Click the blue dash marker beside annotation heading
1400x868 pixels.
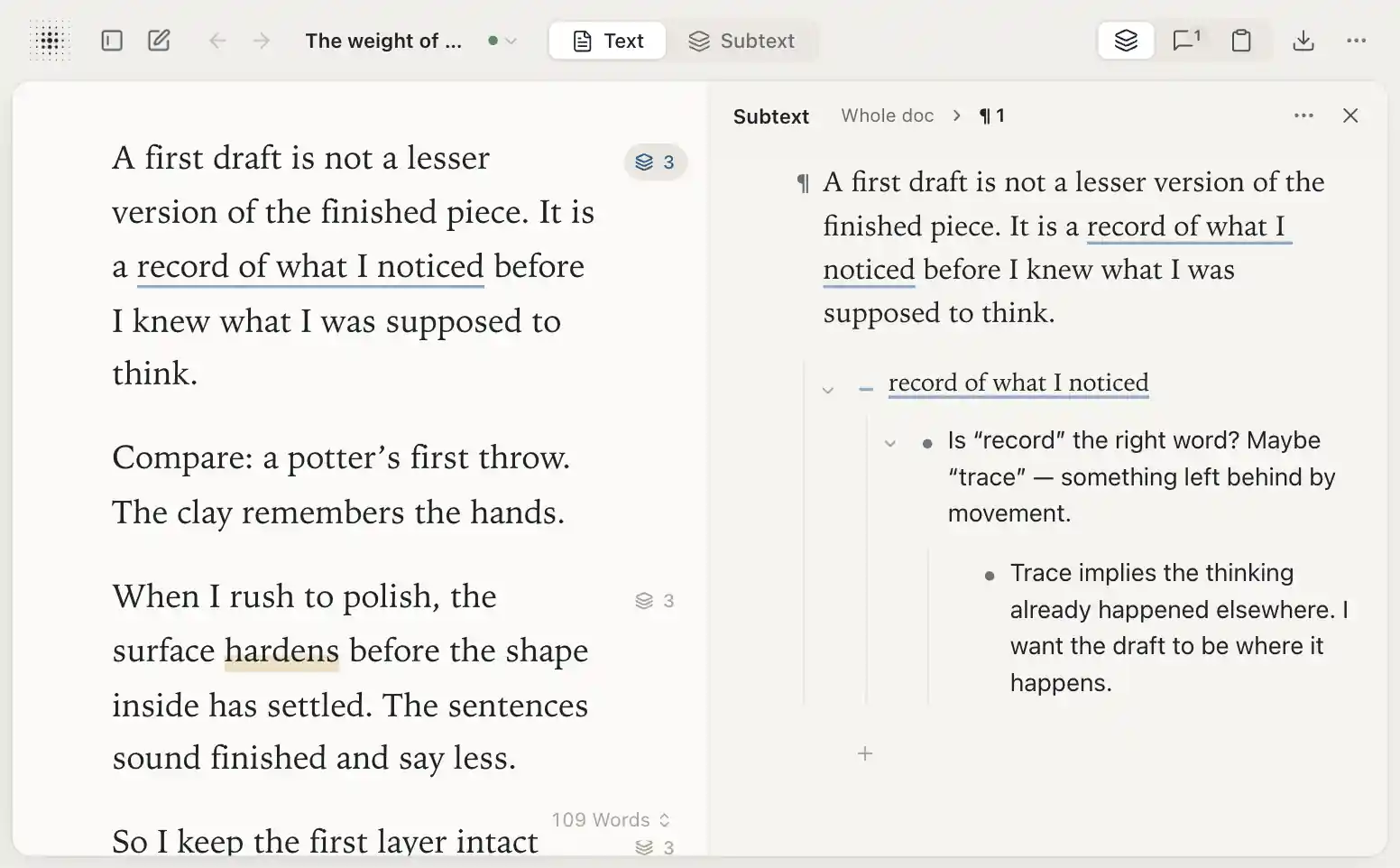coord(866,389)
